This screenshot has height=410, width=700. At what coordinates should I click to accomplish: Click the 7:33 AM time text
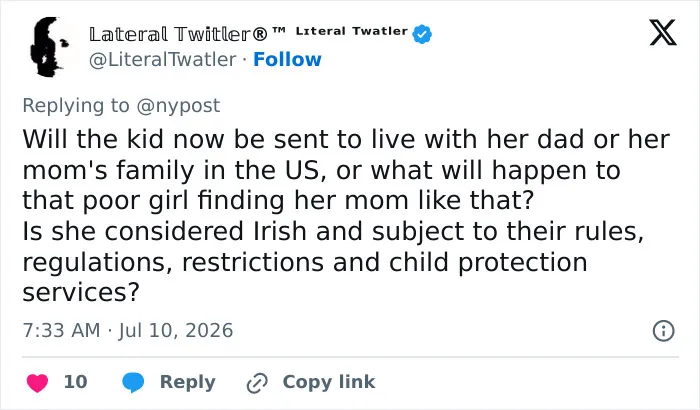61,331
